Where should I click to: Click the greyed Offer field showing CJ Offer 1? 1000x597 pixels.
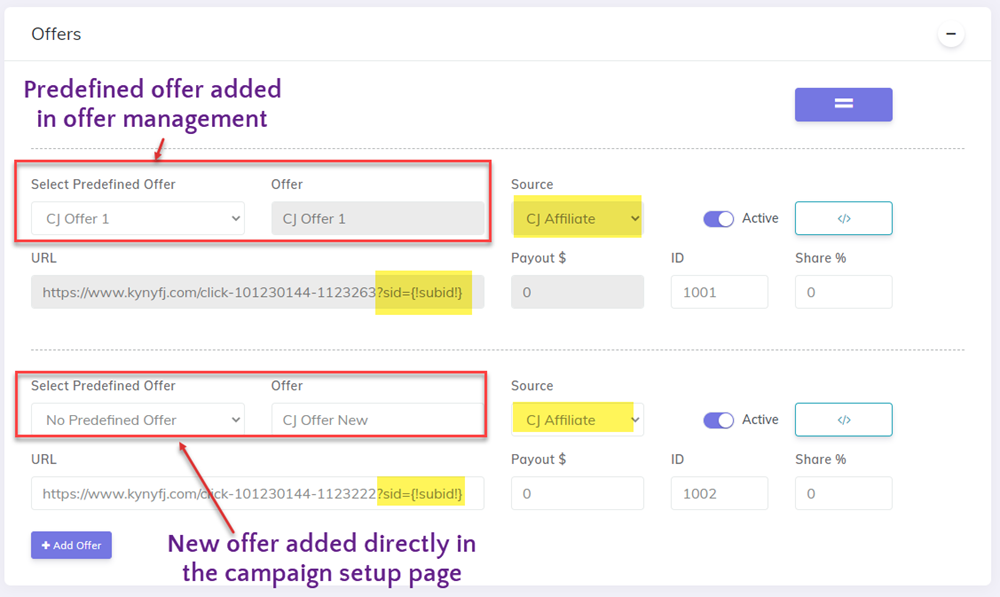(x=378, y=217)
